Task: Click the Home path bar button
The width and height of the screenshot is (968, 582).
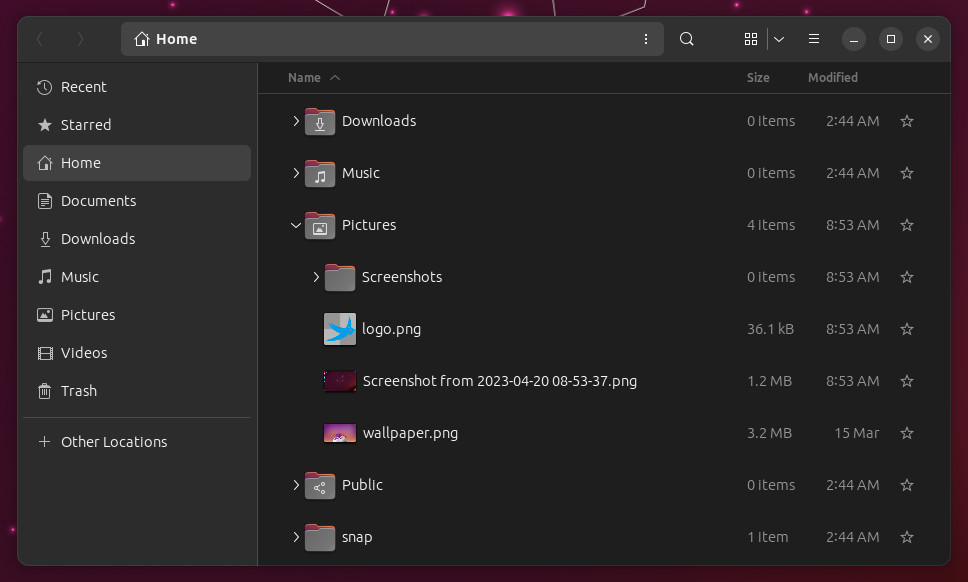Action: tap(165, 39)
